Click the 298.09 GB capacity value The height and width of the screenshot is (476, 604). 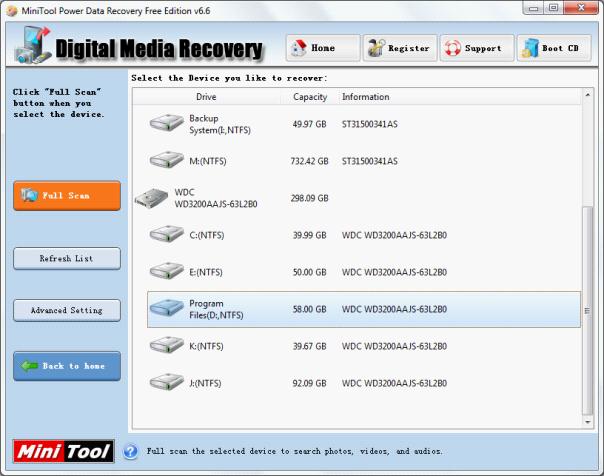point(309,198)
